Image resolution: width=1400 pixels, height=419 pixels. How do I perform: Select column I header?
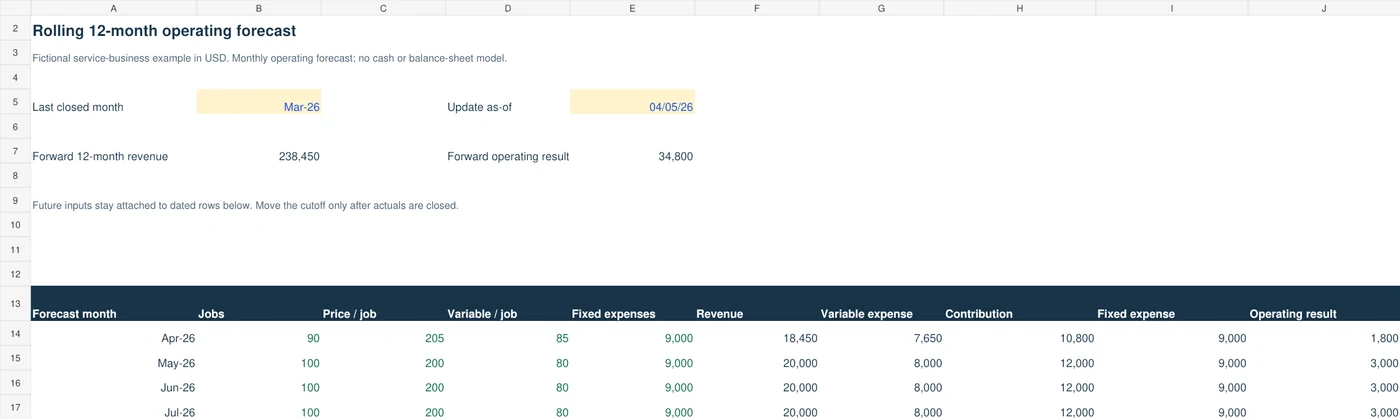[x=1172, y=8]
